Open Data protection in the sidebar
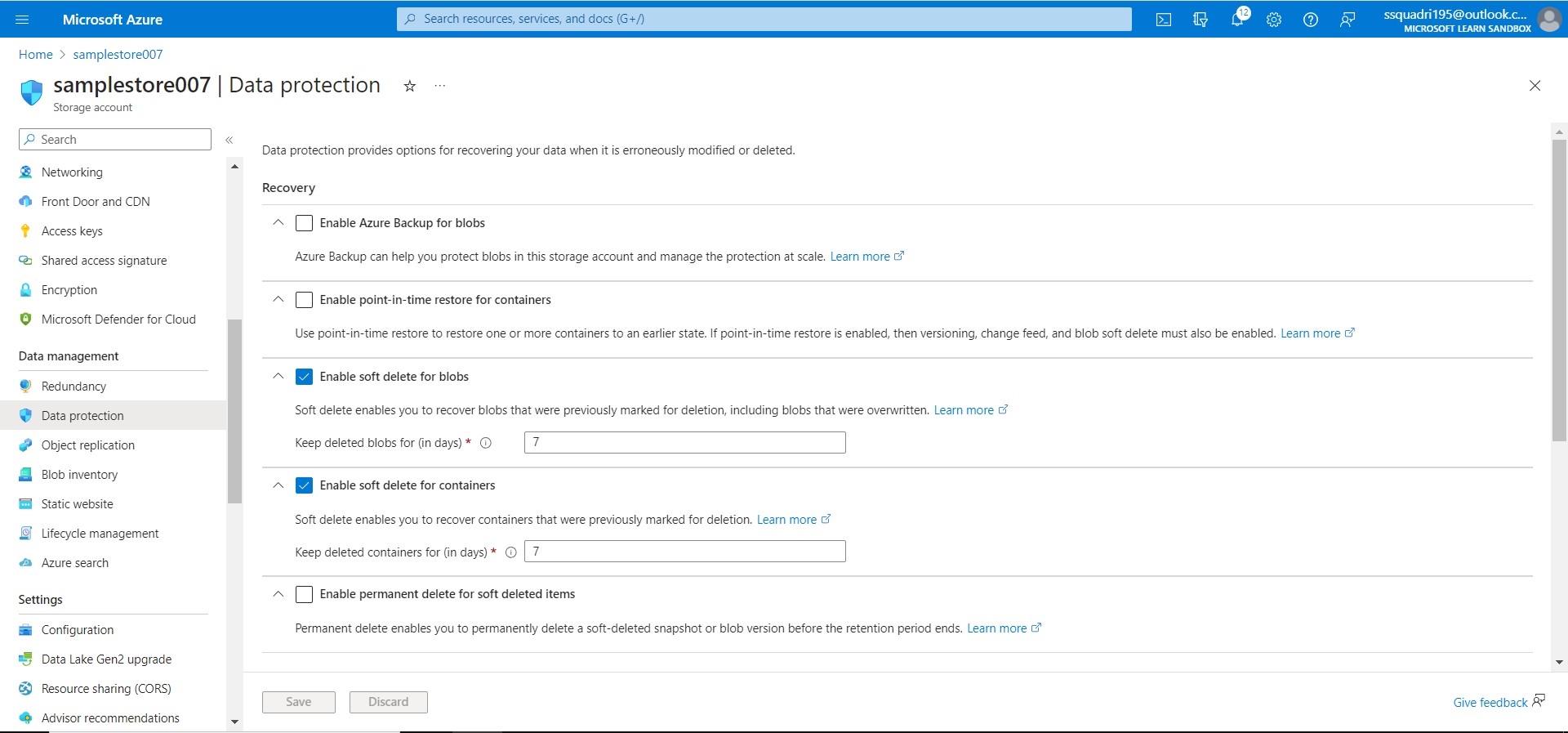The height and width of the screenshot is (733, 1568). (113, 415)
